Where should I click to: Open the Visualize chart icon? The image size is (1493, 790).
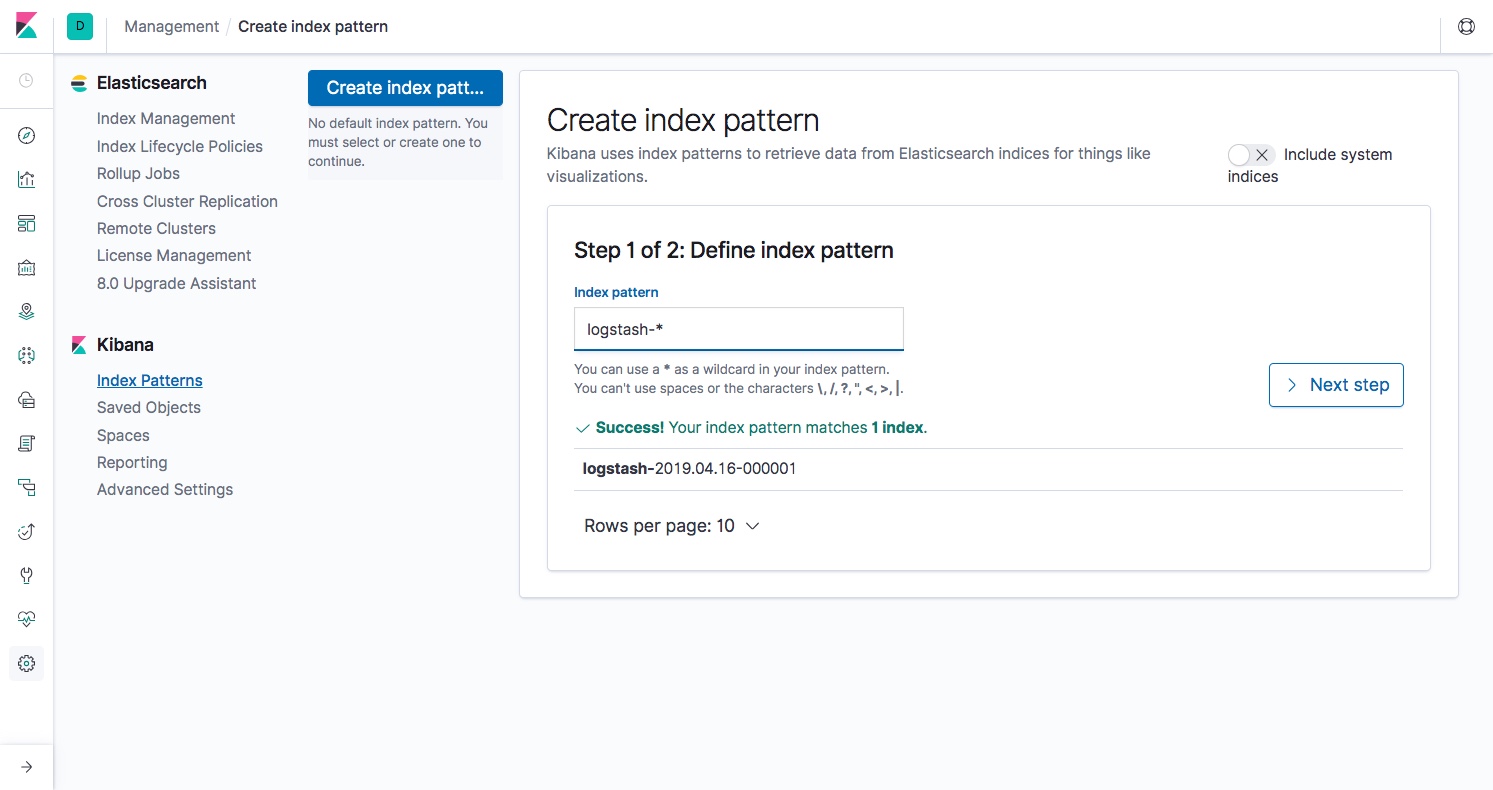(27, 180)
